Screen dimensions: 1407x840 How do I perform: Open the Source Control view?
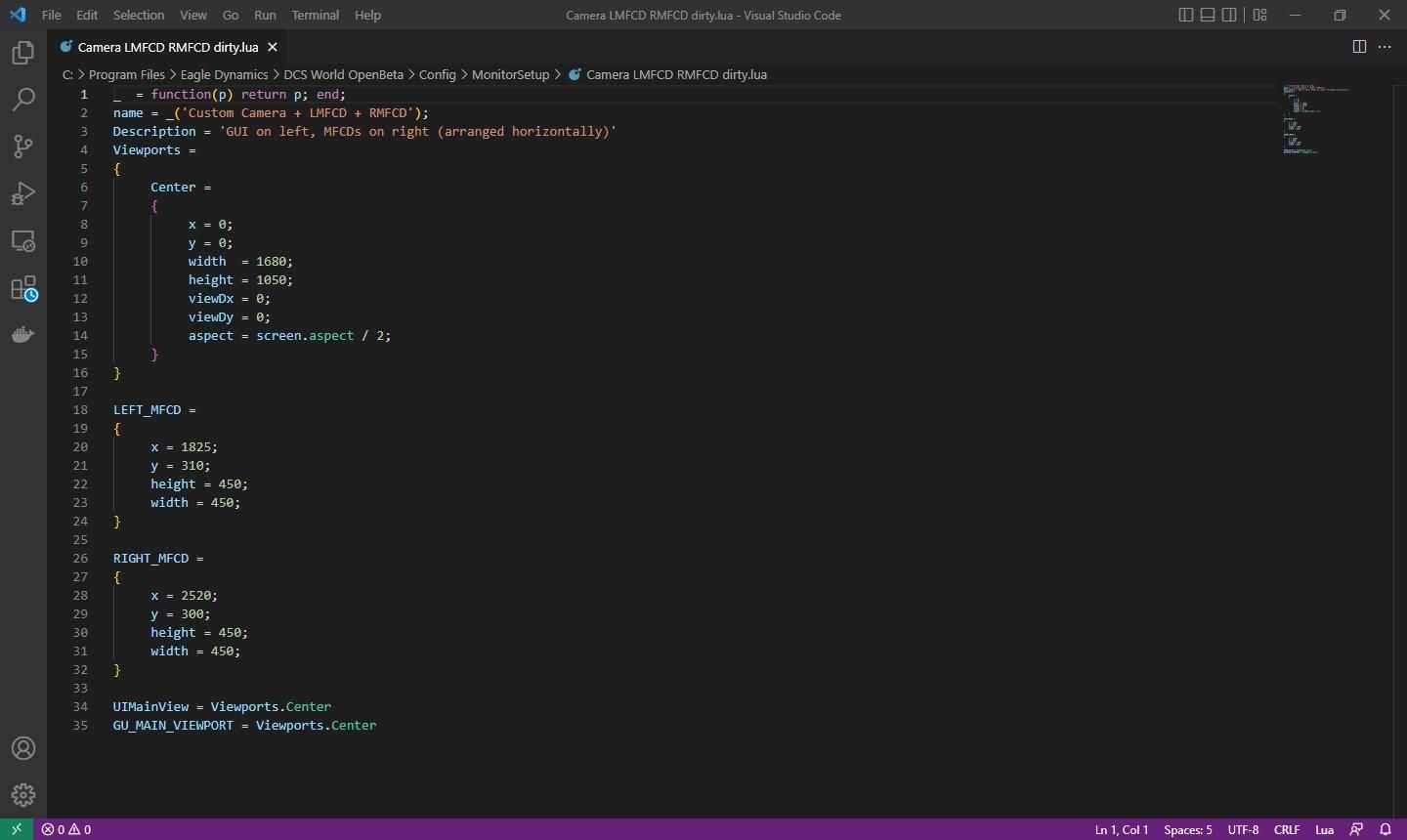point(22,147)
